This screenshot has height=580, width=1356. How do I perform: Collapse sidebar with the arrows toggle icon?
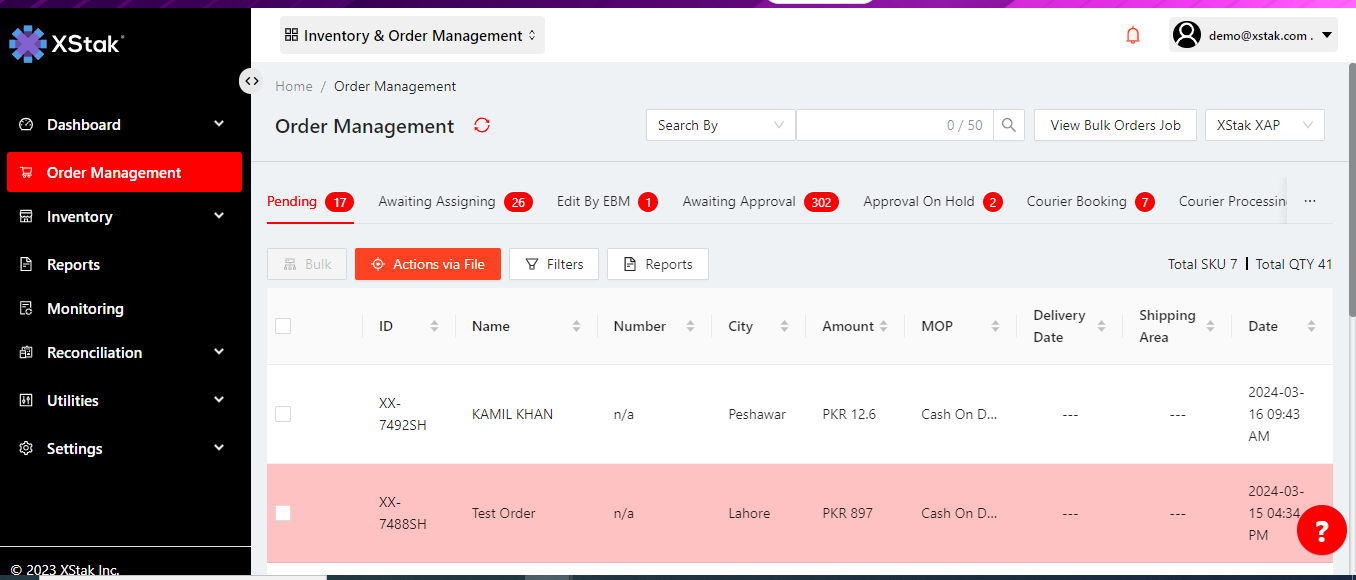click(x=251, y=81)
